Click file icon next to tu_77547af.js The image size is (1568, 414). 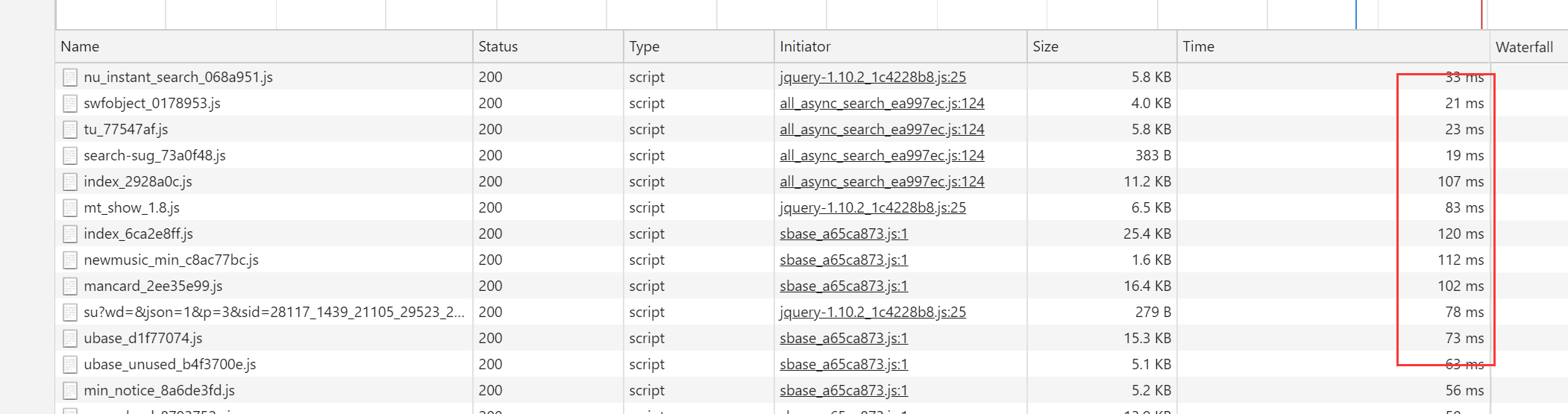[x=70, y=129]
